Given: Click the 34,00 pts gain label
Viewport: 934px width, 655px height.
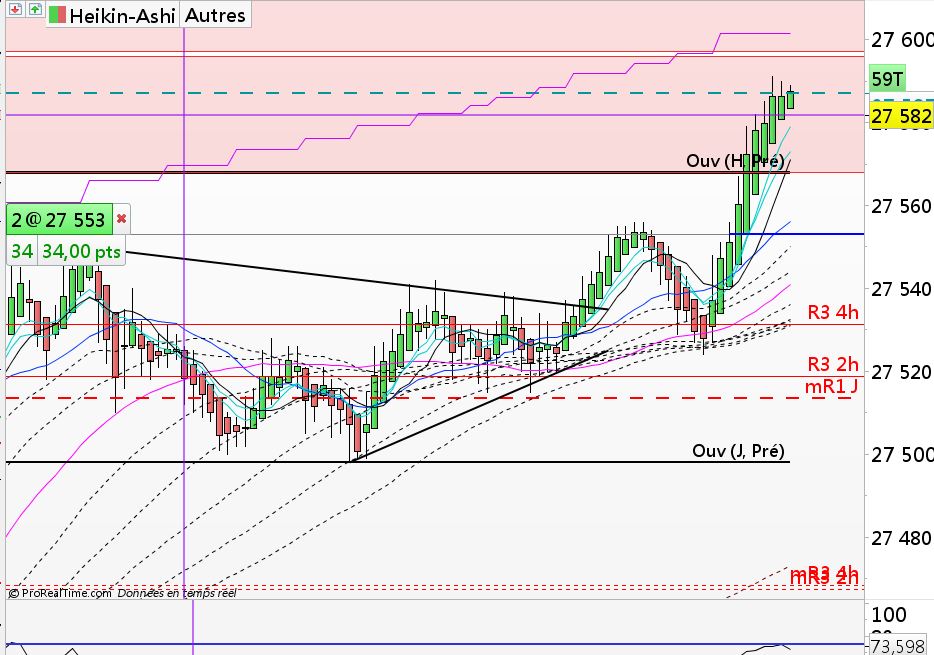Looking at the screenshot, I should tap(81, 252).
